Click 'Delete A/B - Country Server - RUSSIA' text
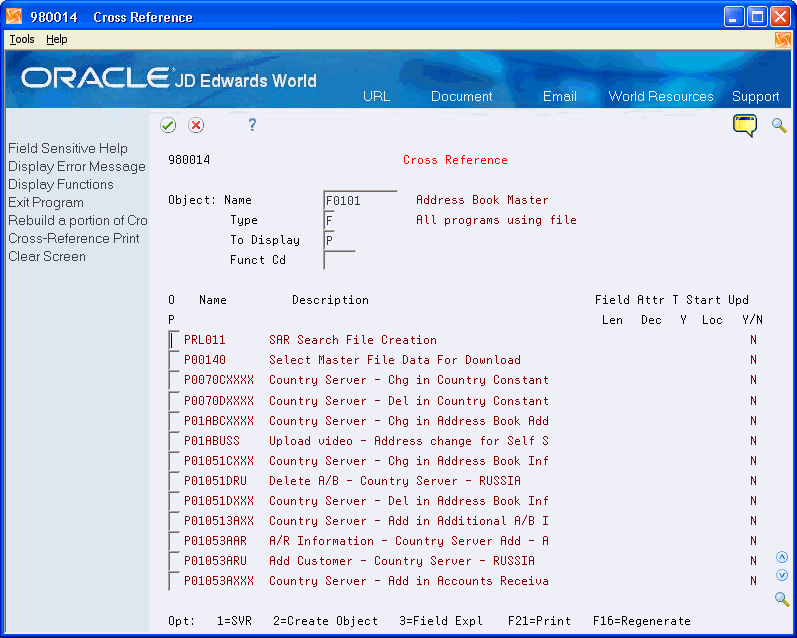This screenshot has width=797, height=638. (x=395, y=480)
